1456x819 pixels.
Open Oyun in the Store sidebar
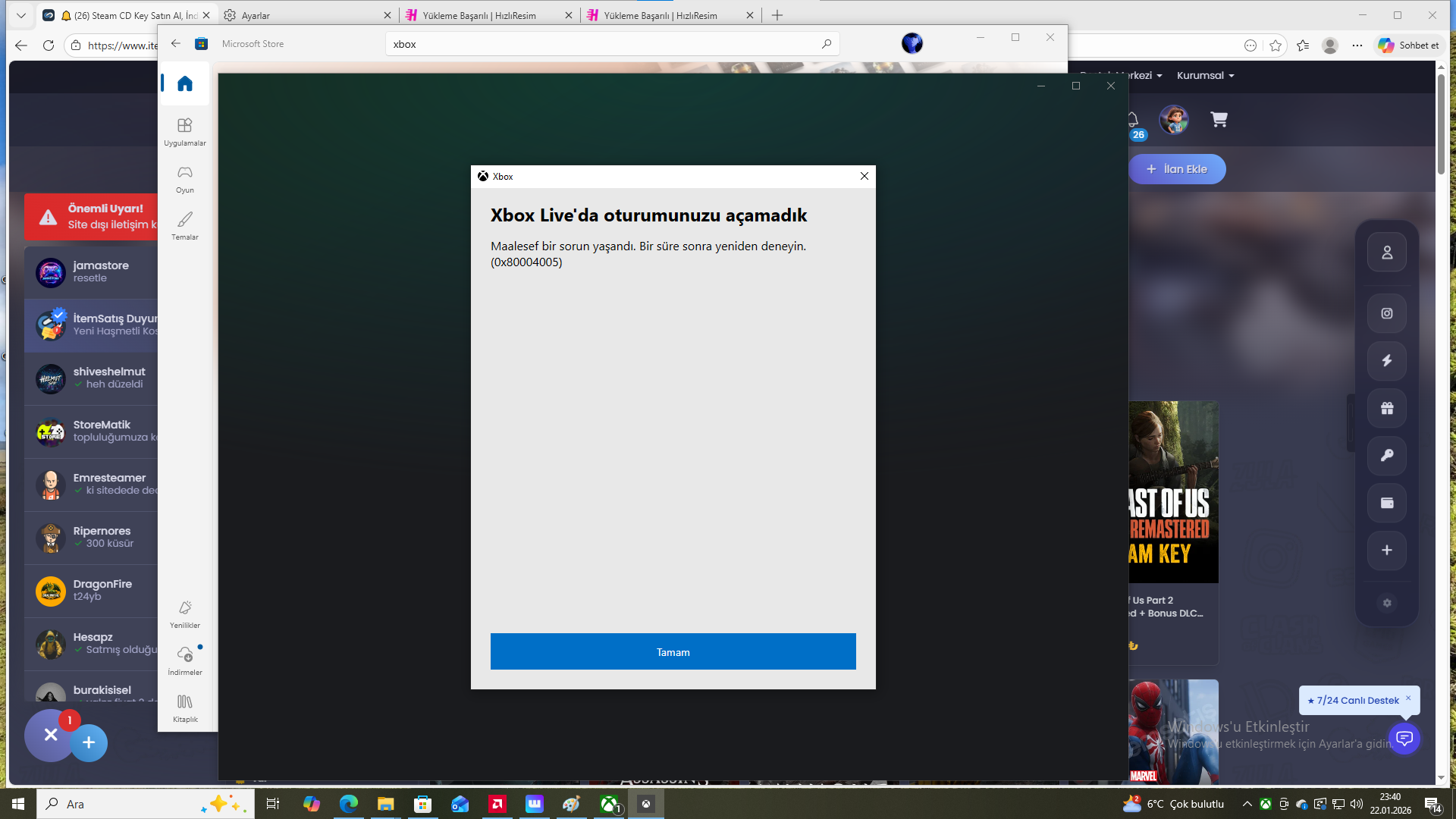185,179
